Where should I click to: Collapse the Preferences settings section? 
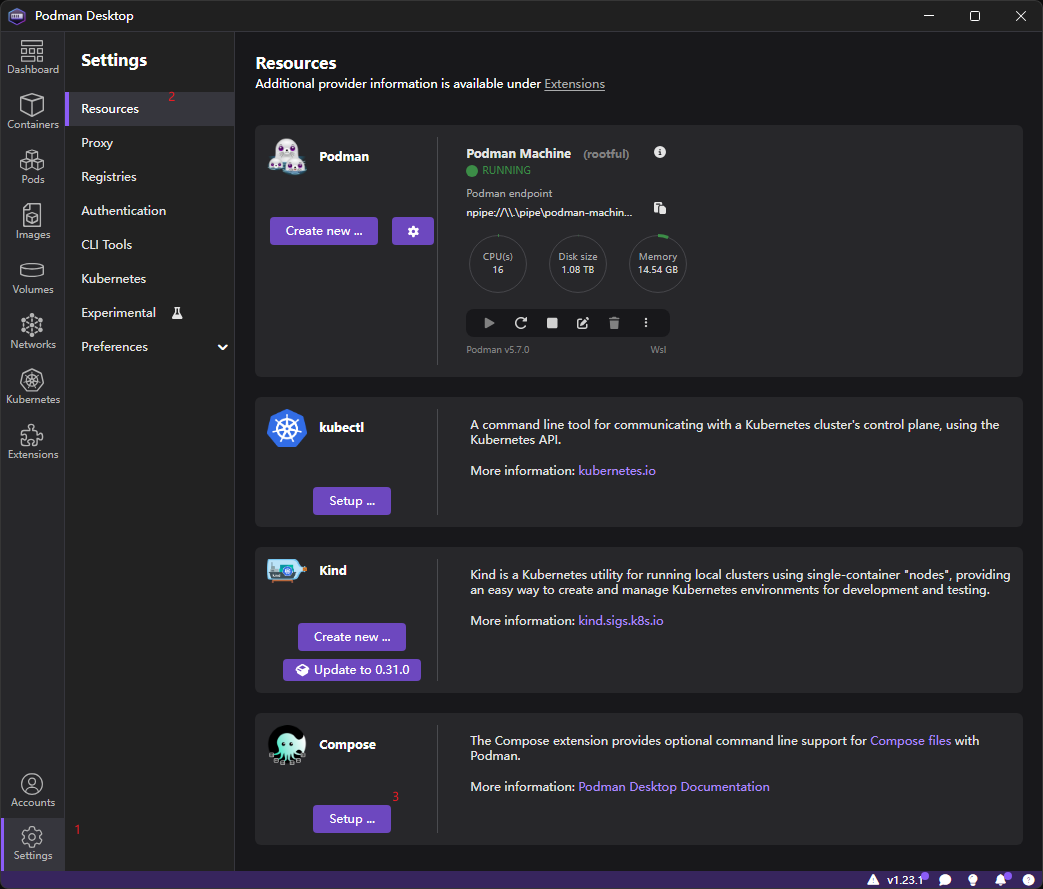(x=221, y=346)
